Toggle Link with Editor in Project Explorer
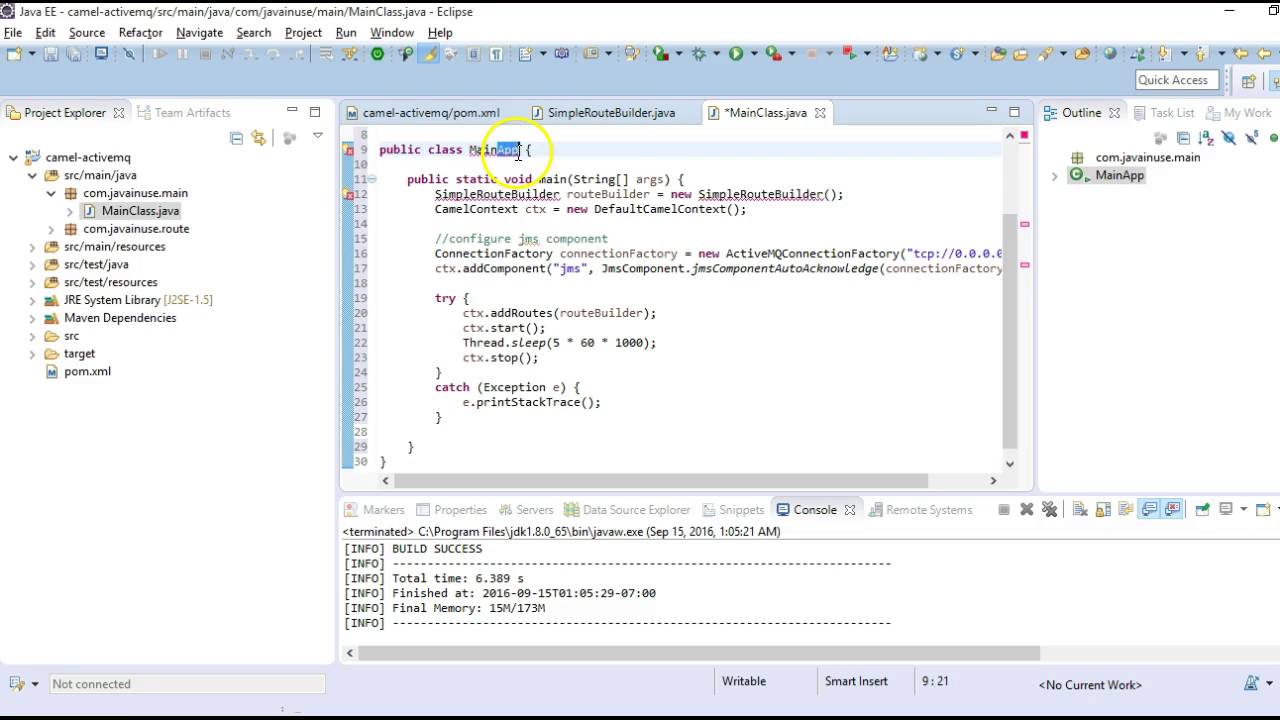Viewport: 1280px width, 720px height. coord(259,138)
